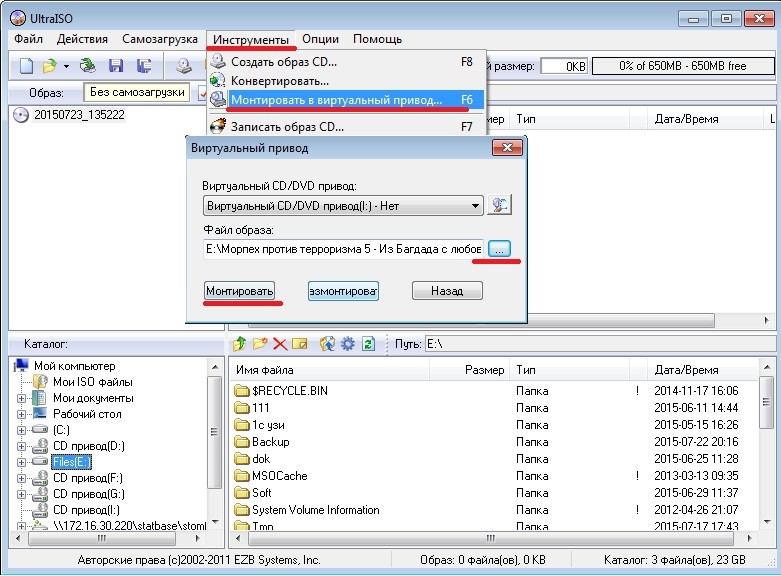Click the Файл образа path field
The height and width of the screenshot is (576, 781).
[343, 249]
